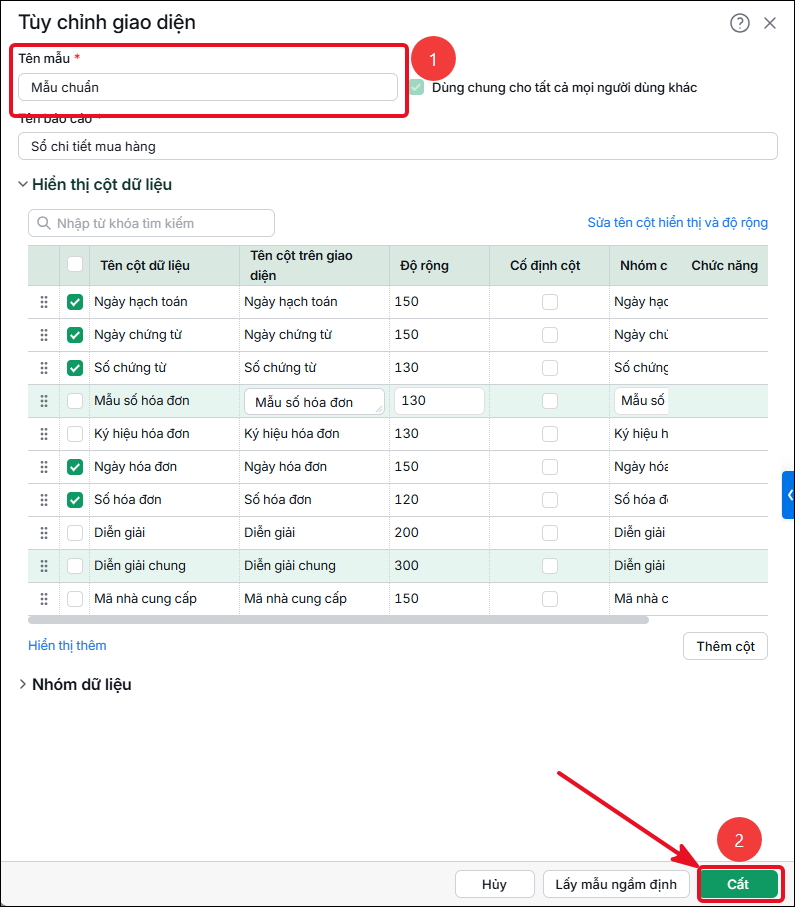Open Sửa tên cột hiển thị và độ rộng
Image resolution: width=795 pixels, height=907 pixels.
(678, 223)
